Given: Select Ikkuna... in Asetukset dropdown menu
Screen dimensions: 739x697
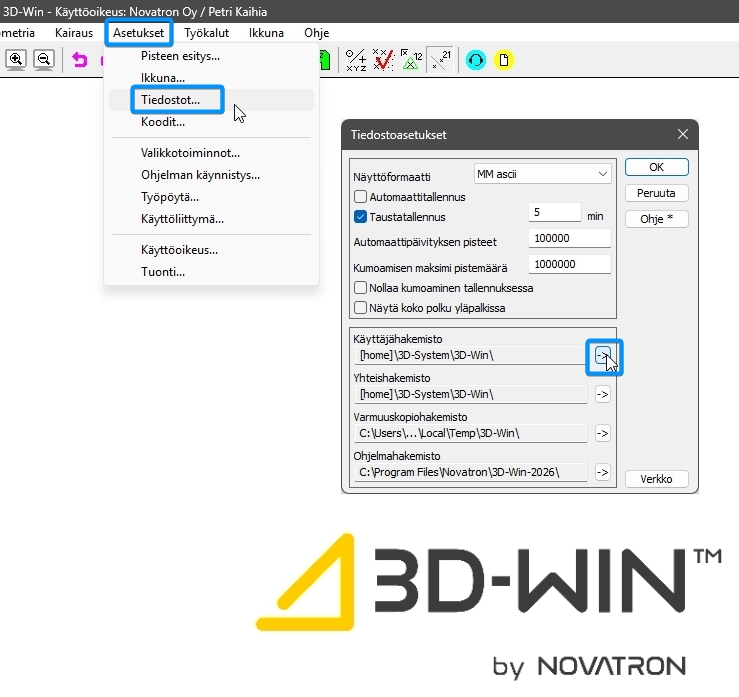Looking at the screenshot, I should coord(211,78).
